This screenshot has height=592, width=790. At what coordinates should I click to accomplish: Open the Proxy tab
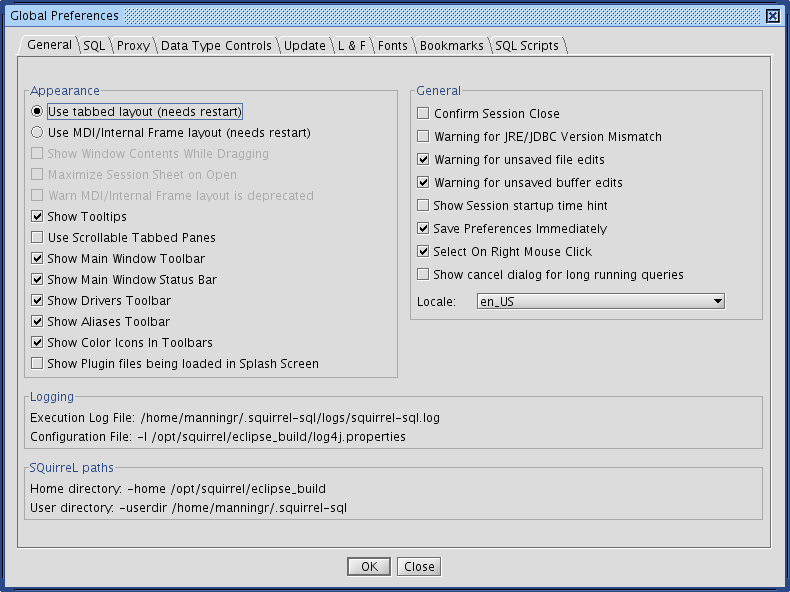pos(133,46)
